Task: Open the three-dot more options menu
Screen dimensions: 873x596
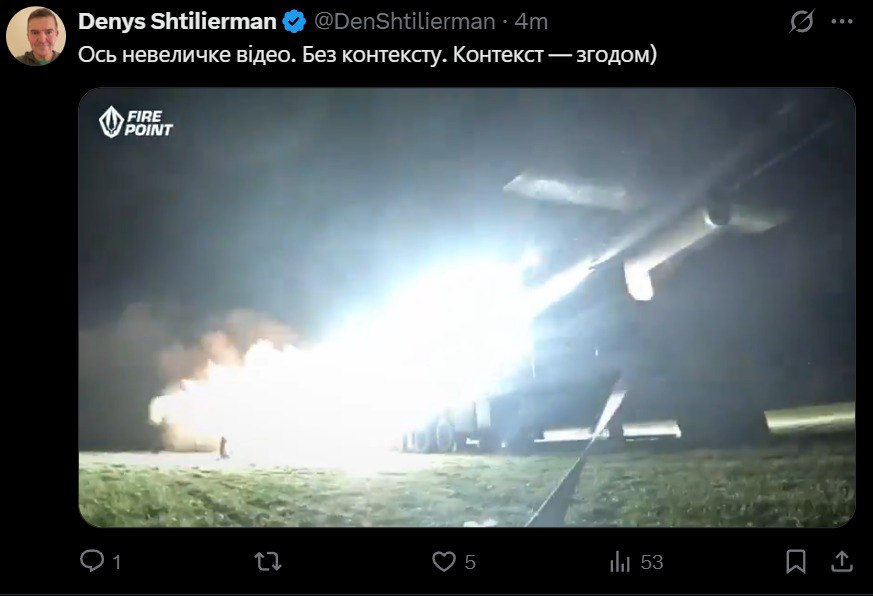Action: 842,22
